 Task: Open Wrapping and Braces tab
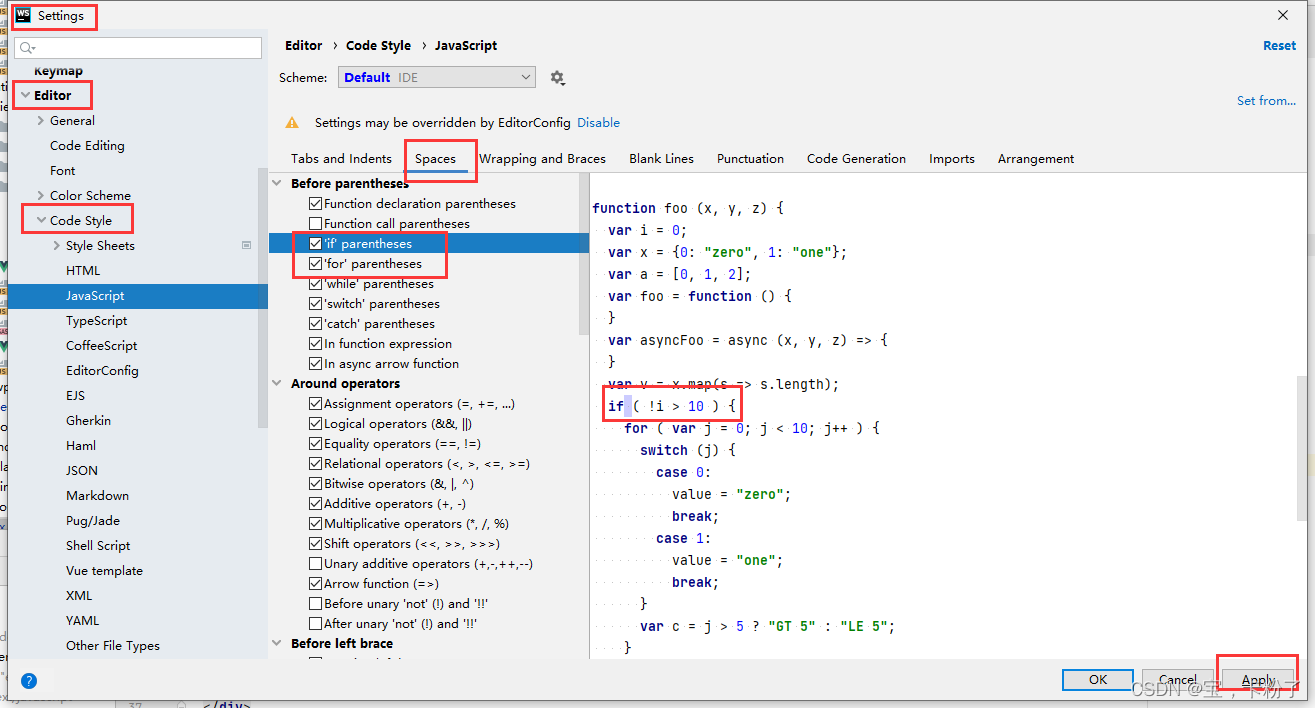click(542, 159)
